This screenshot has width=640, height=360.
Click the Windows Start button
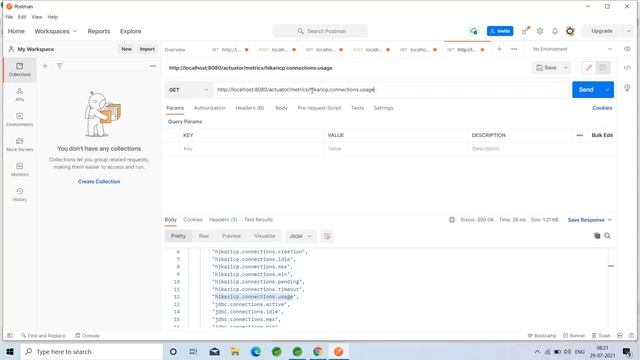(10, 351)
